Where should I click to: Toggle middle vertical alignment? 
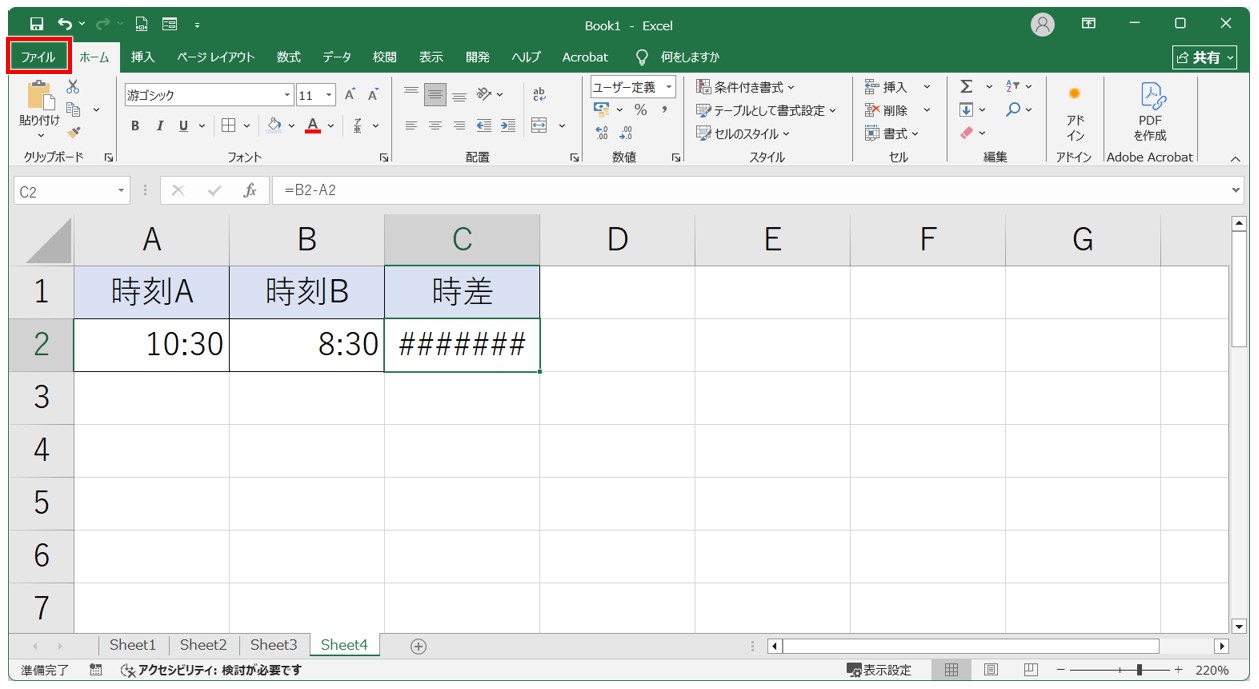435,95
